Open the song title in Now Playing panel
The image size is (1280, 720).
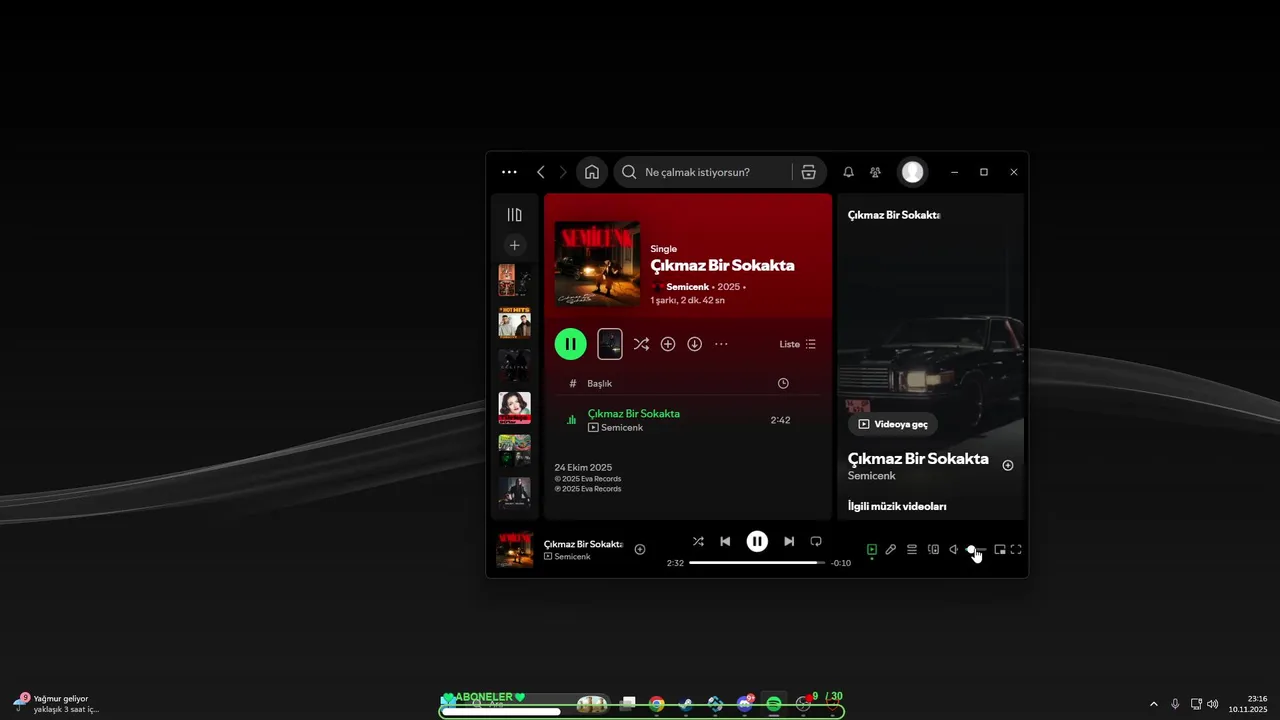pyautogui.click(x=918, y=459)
